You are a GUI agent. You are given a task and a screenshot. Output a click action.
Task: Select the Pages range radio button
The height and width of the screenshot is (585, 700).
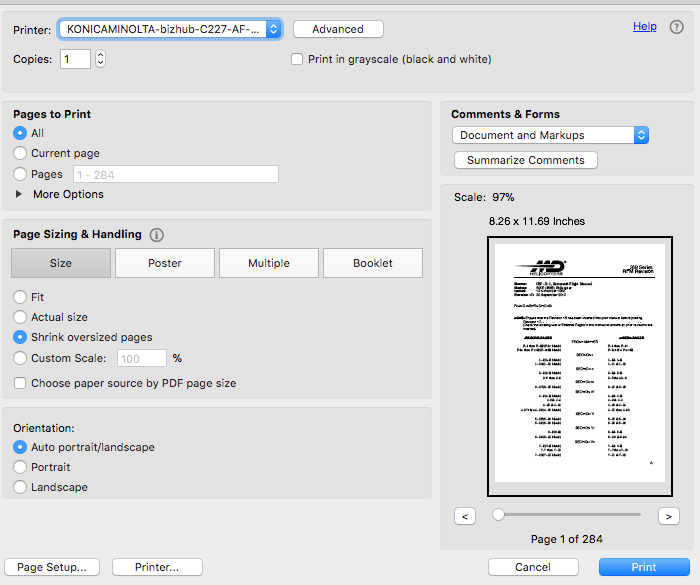click(x=20, y=174)
